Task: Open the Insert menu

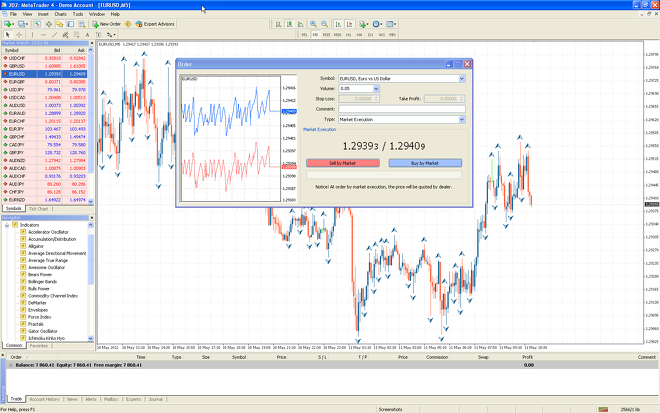Action: [43, 14]
